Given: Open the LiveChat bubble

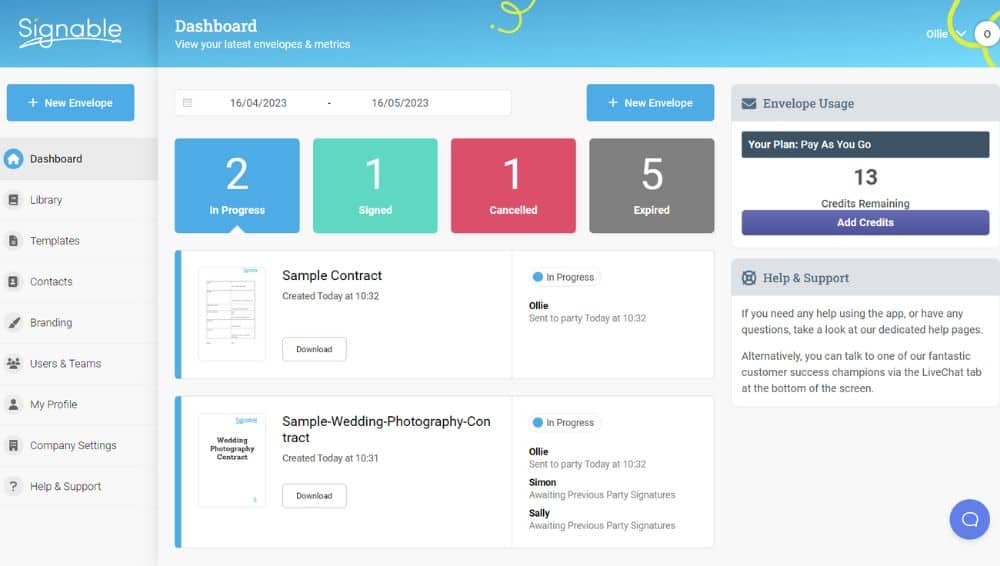Looking at the screenshot, I should click(x=969, y=519).
